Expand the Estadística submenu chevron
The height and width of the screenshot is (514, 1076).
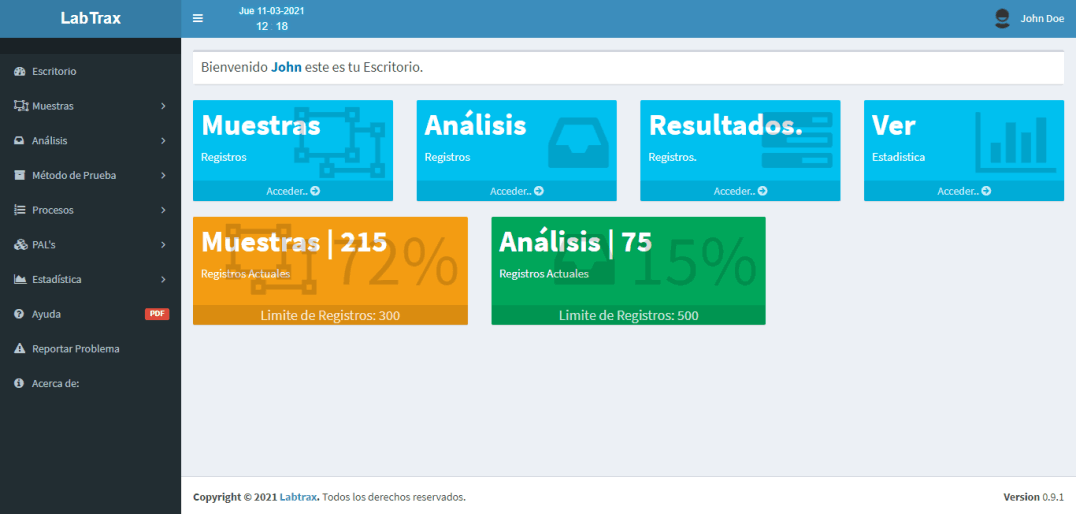point(163,280)
